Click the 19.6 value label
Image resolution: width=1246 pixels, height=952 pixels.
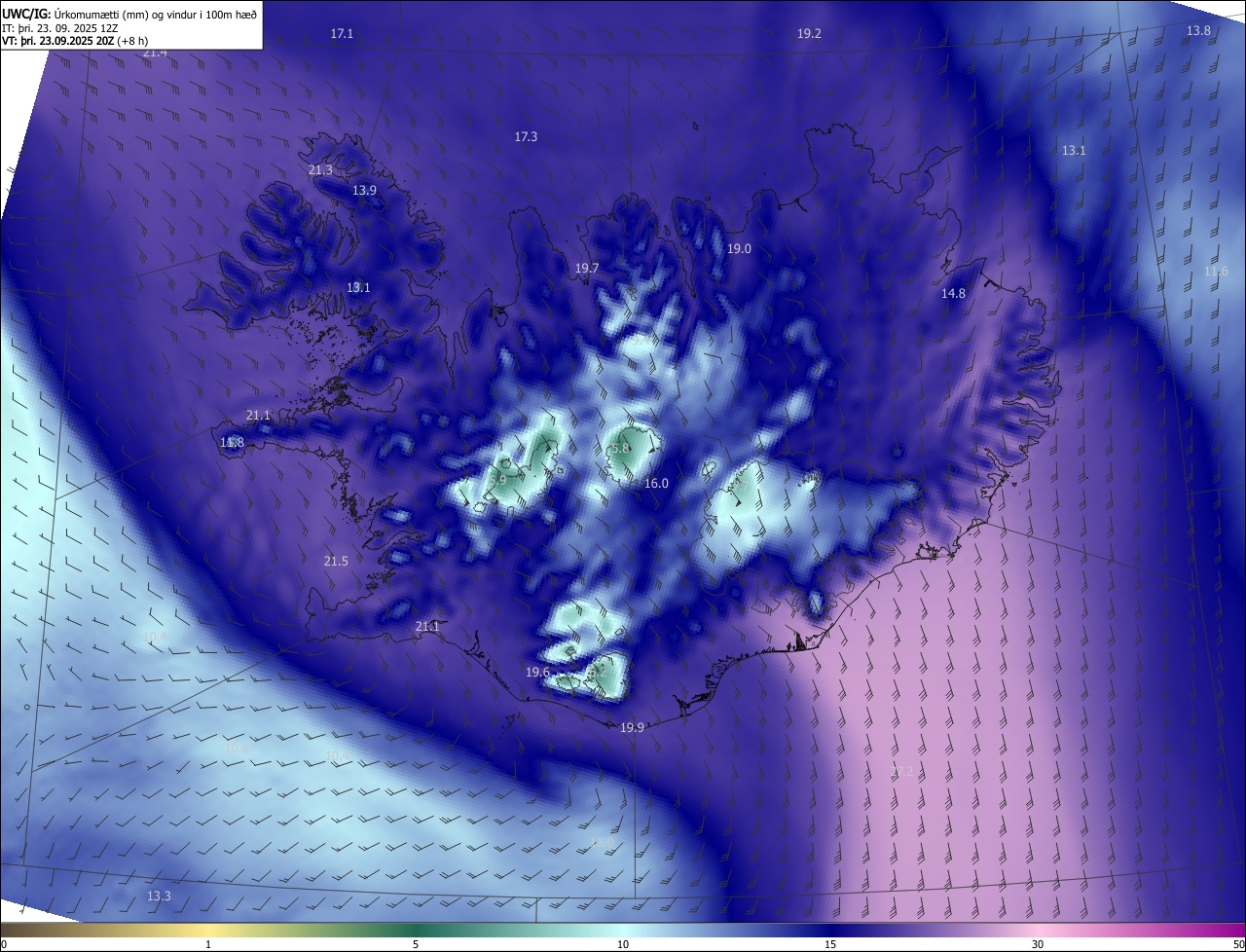[x=537, y=672]
